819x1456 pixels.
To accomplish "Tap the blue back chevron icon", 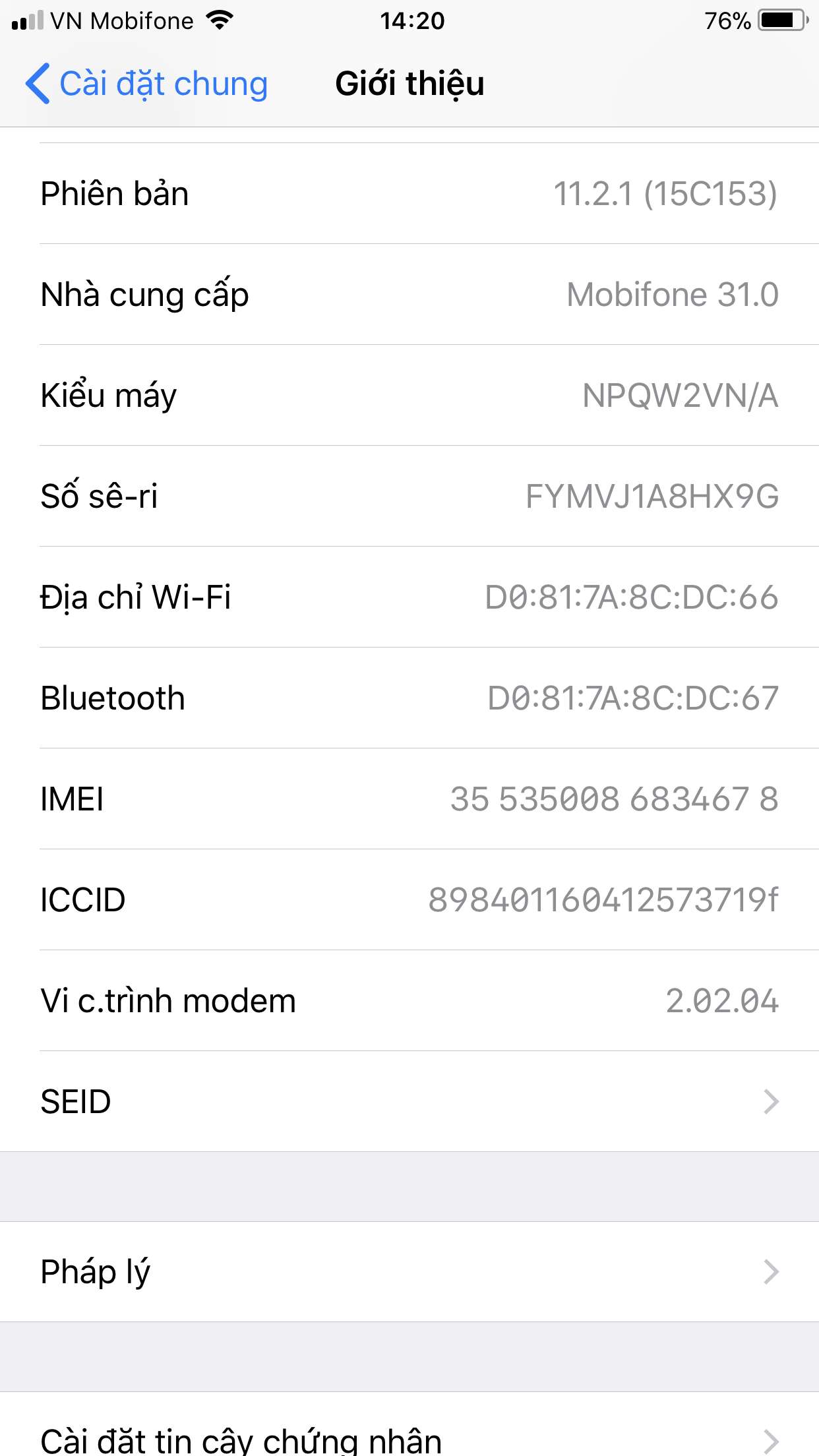I will pyautogui.click(x=38, y=84).
